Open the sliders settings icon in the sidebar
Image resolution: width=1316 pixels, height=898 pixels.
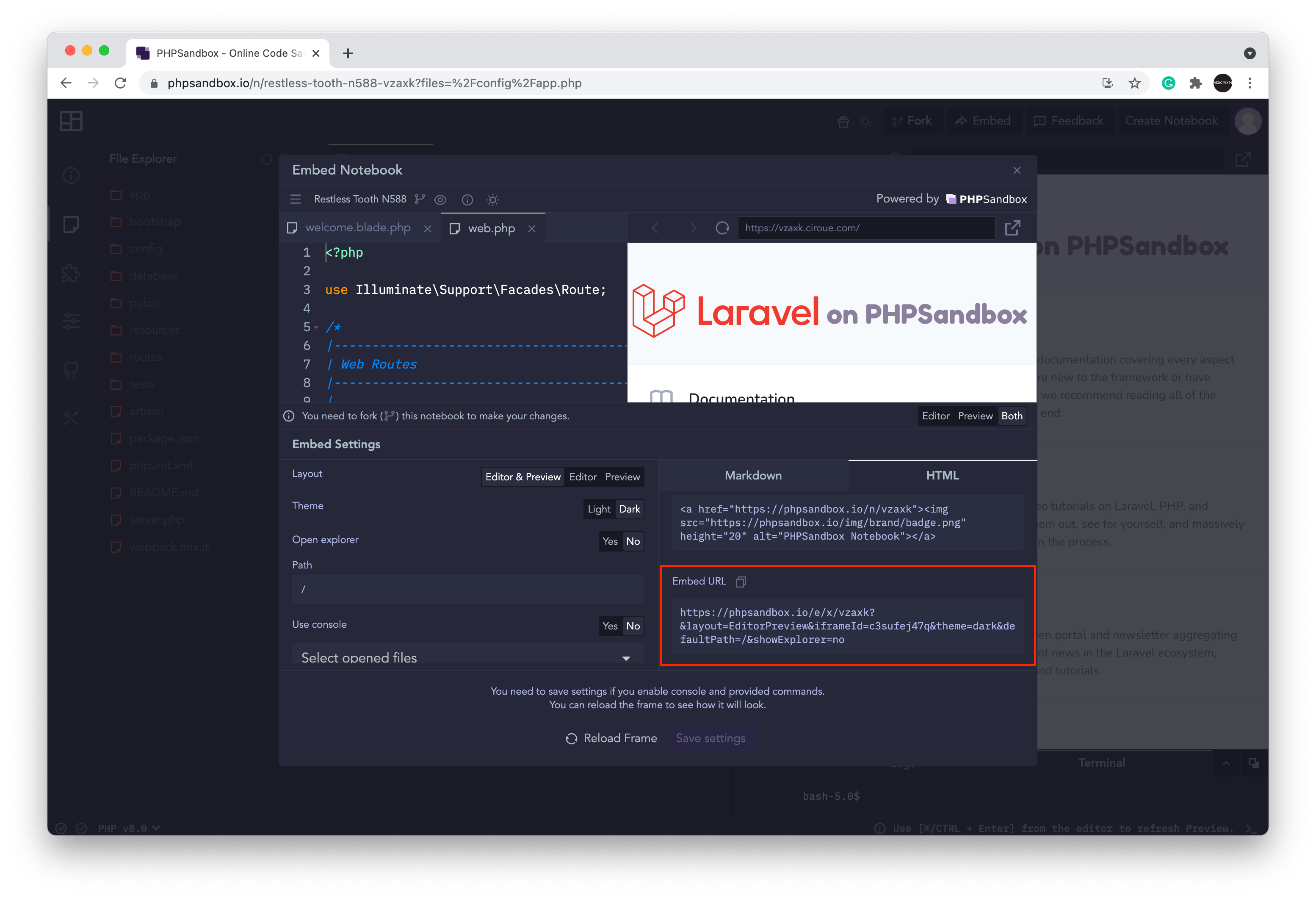click(x=72, y=321)
